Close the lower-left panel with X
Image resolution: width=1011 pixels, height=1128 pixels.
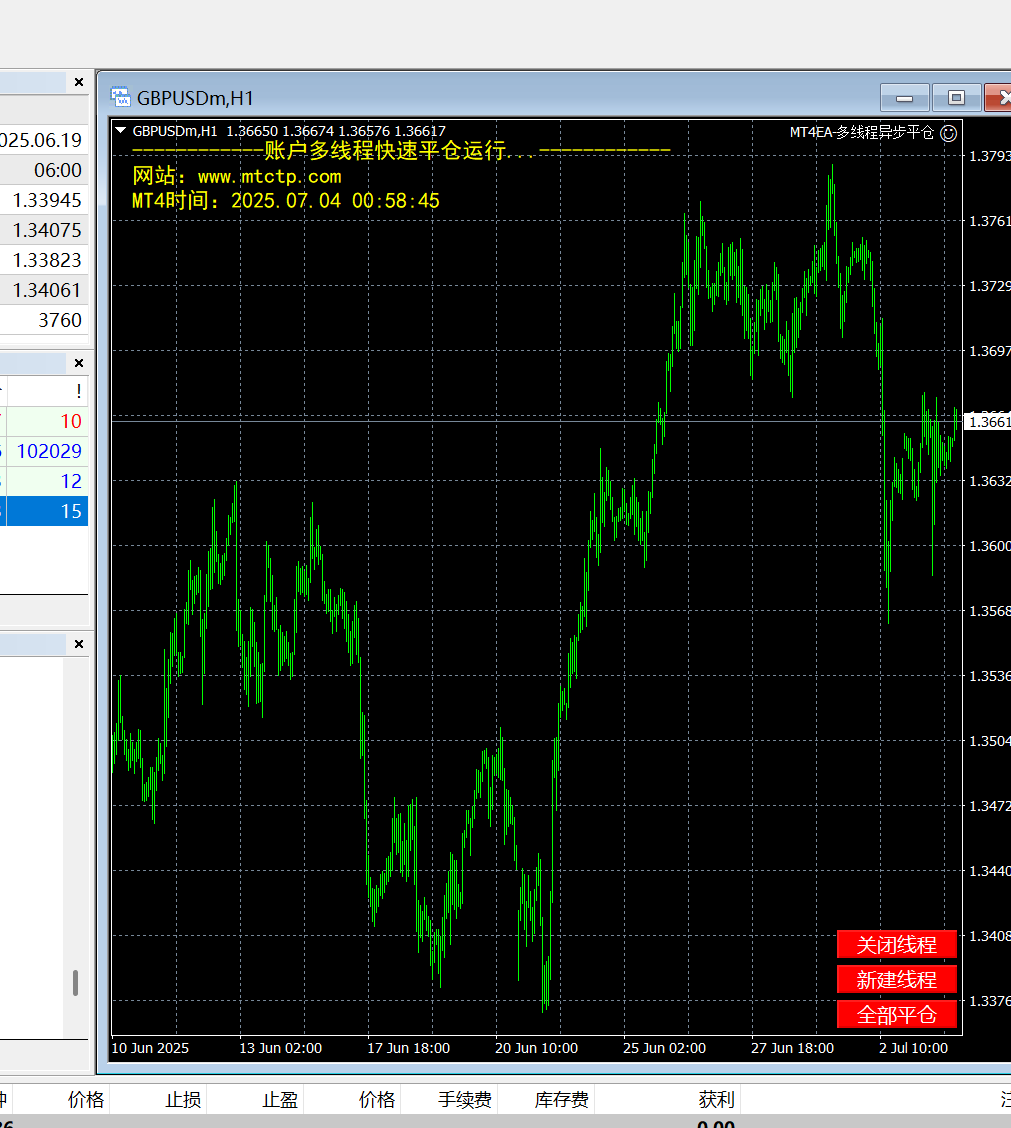coord(79,644)
